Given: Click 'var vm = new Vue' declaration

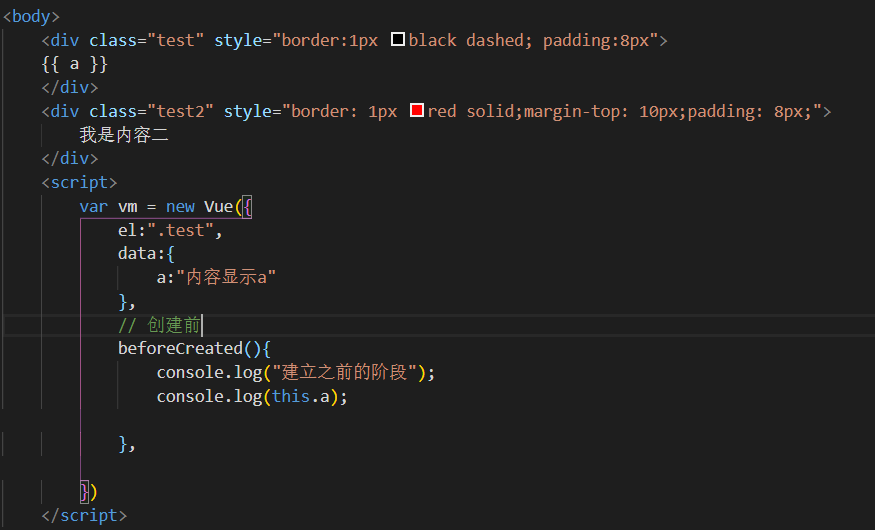Looking at the screenshot, I should 156,206.
